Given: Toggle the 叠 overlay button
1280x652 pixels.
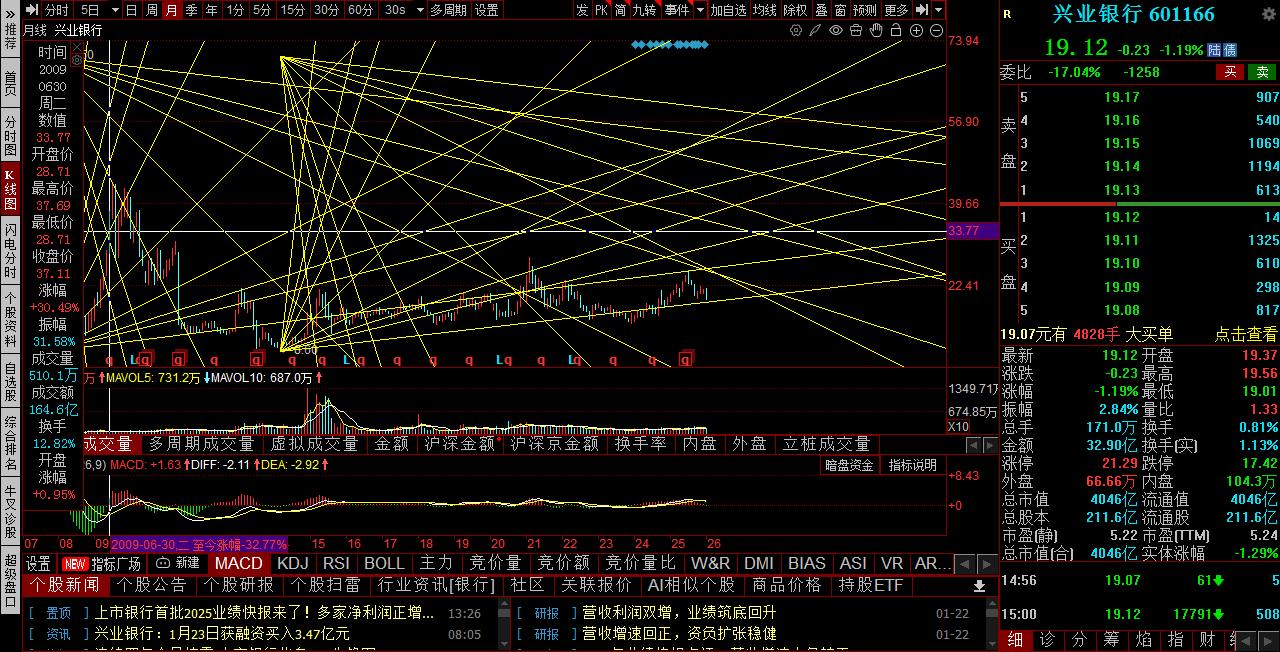Looking at the screenshot, I should click(821, 10).
